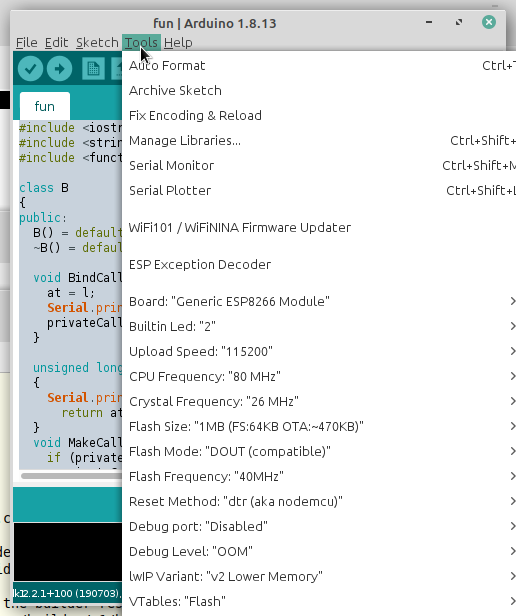
Task: Launch ESP Exception Decoder
Action: coord(319,264)
